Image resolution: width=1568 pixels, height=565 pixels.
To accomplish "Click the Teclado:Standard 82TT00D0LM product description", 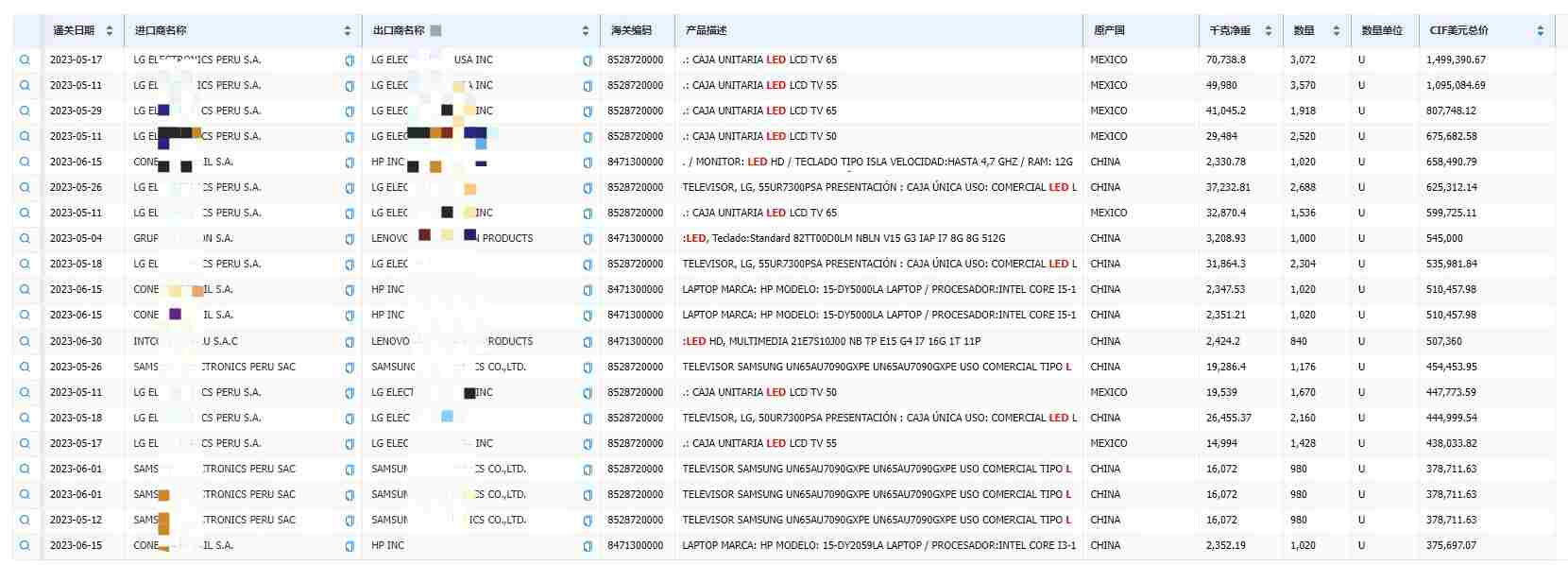I will (x=844, y=238).
